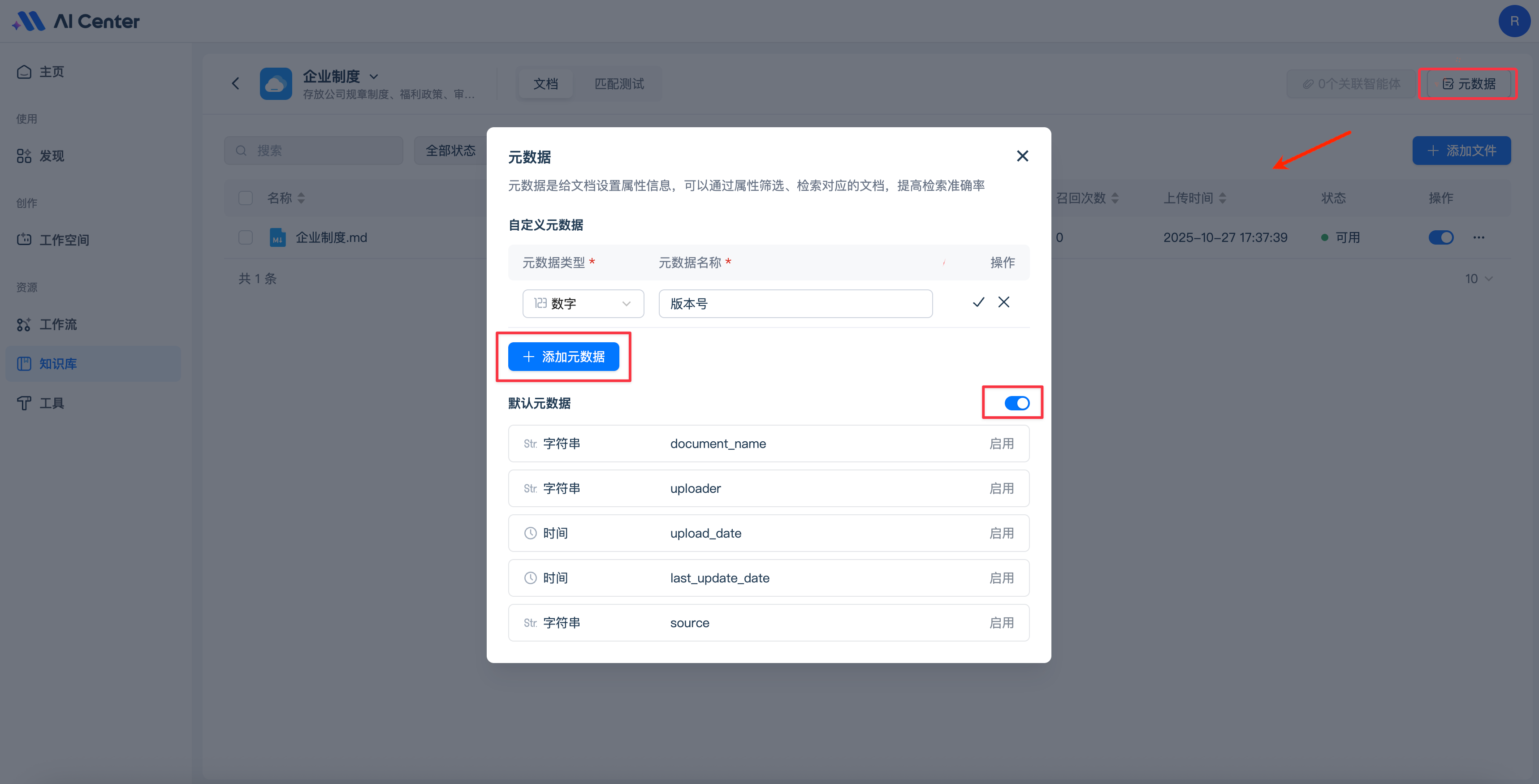Select the 文档 tab
The height and width of the screenshot is (784, 1539).
click(545, 84)
